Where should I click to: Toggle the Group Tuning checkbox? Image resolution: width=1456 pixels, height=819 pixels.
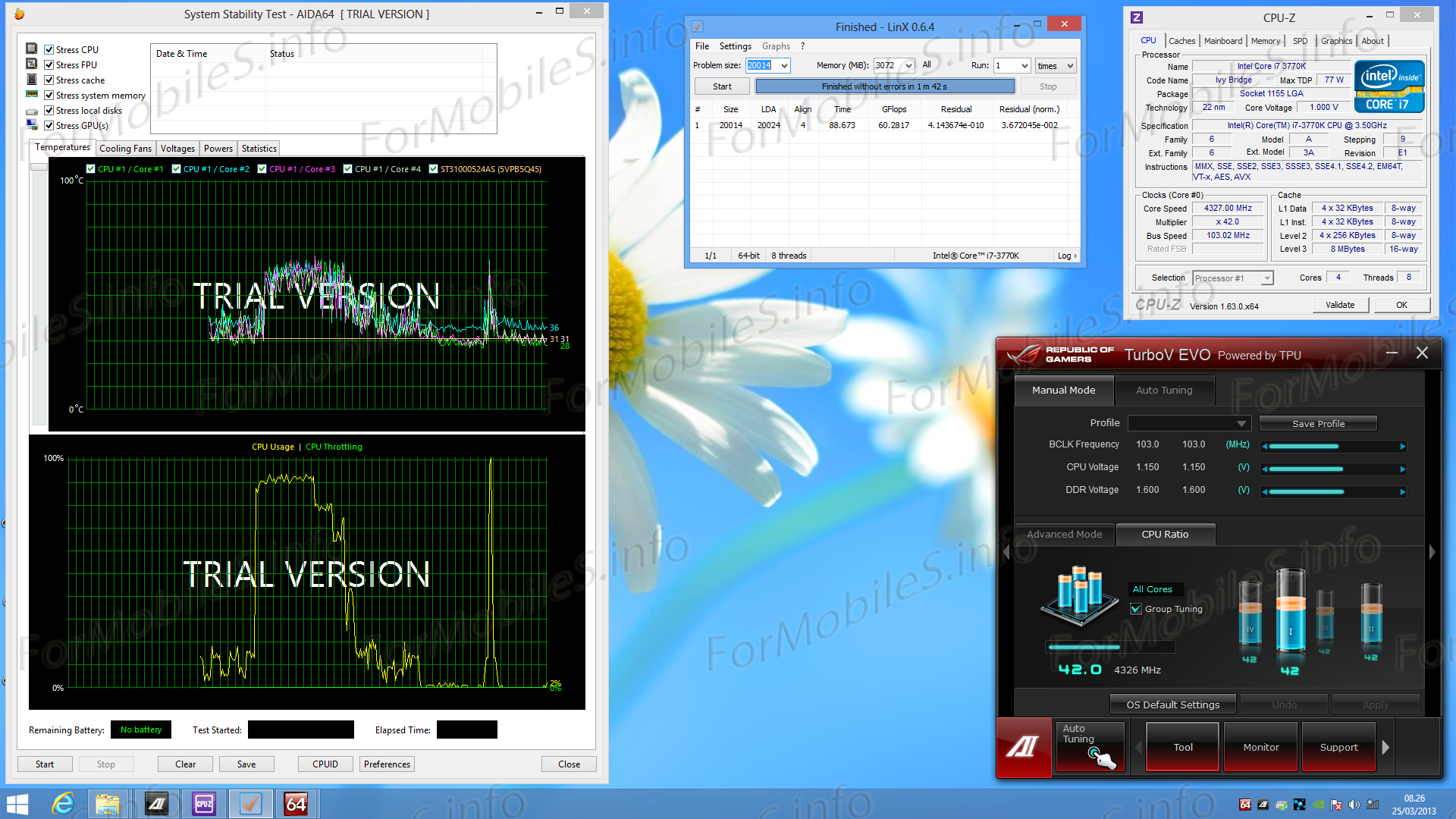(x=1136, y=609)
